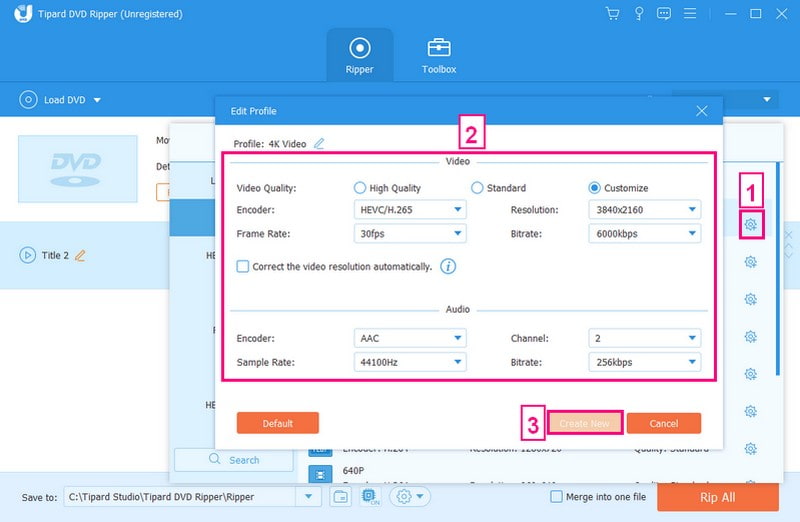Check the Merge into one file box
Screen dimensions: 800x522
tap(557, 497)
